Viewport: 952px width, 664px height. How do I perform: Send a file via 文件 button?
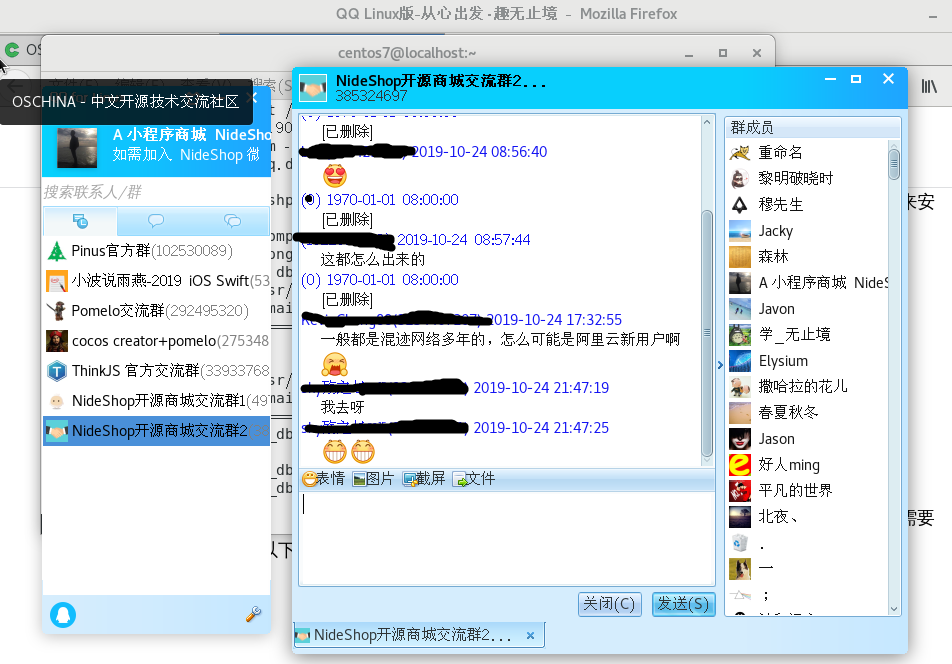tap(474, 479)
